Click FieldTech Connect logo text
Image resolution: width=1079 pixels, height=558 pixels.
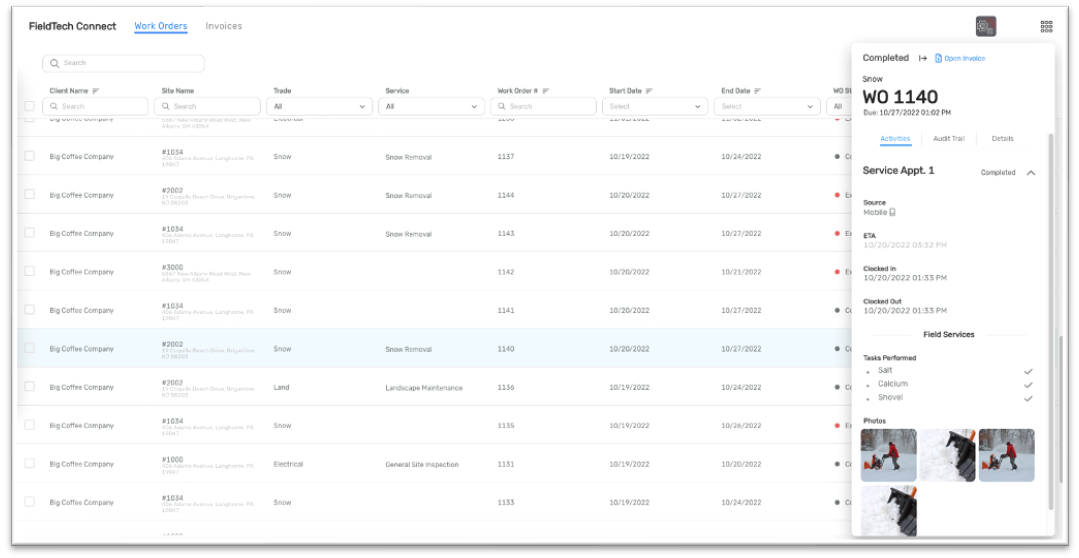(72, 26)
